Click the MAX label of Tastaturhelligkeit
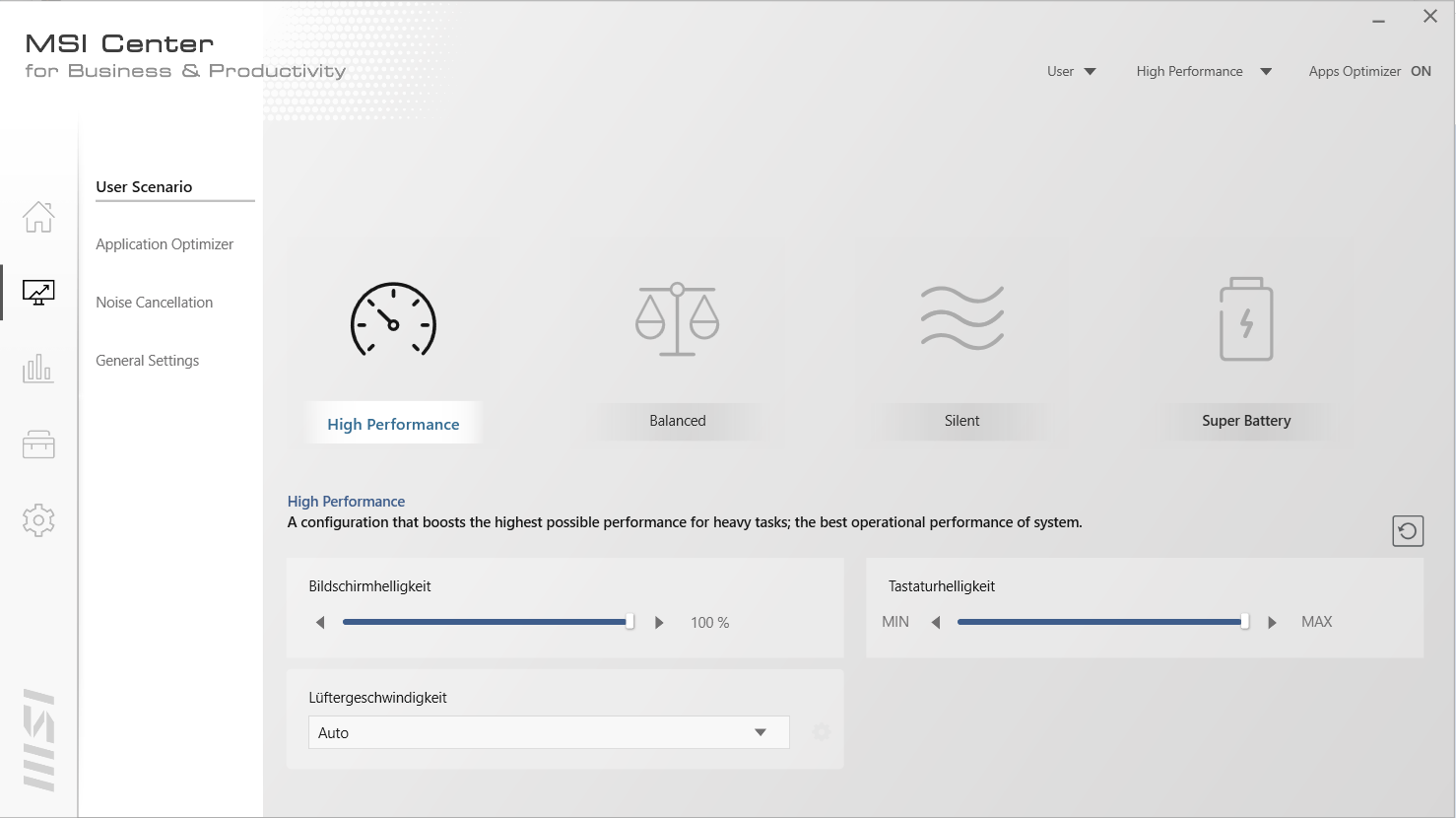 coord(1316,622)
